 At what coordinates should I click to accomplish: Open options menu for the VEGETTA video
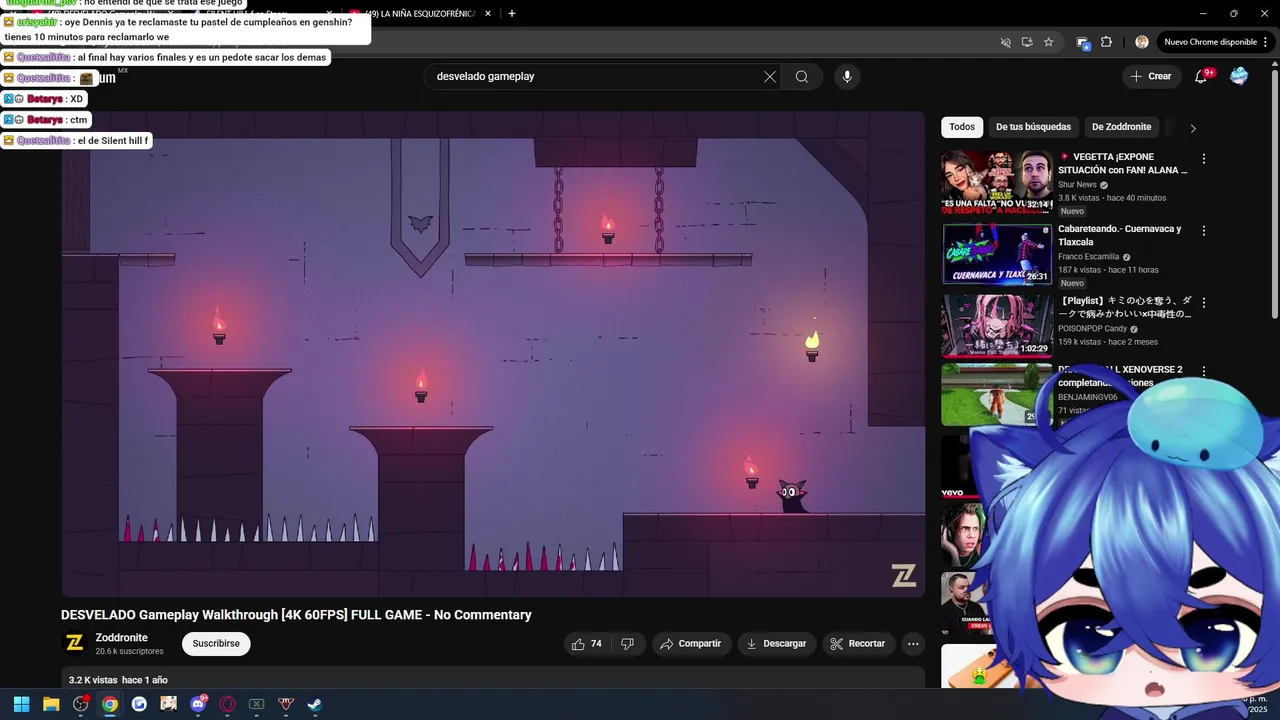tap(1204, 159)
